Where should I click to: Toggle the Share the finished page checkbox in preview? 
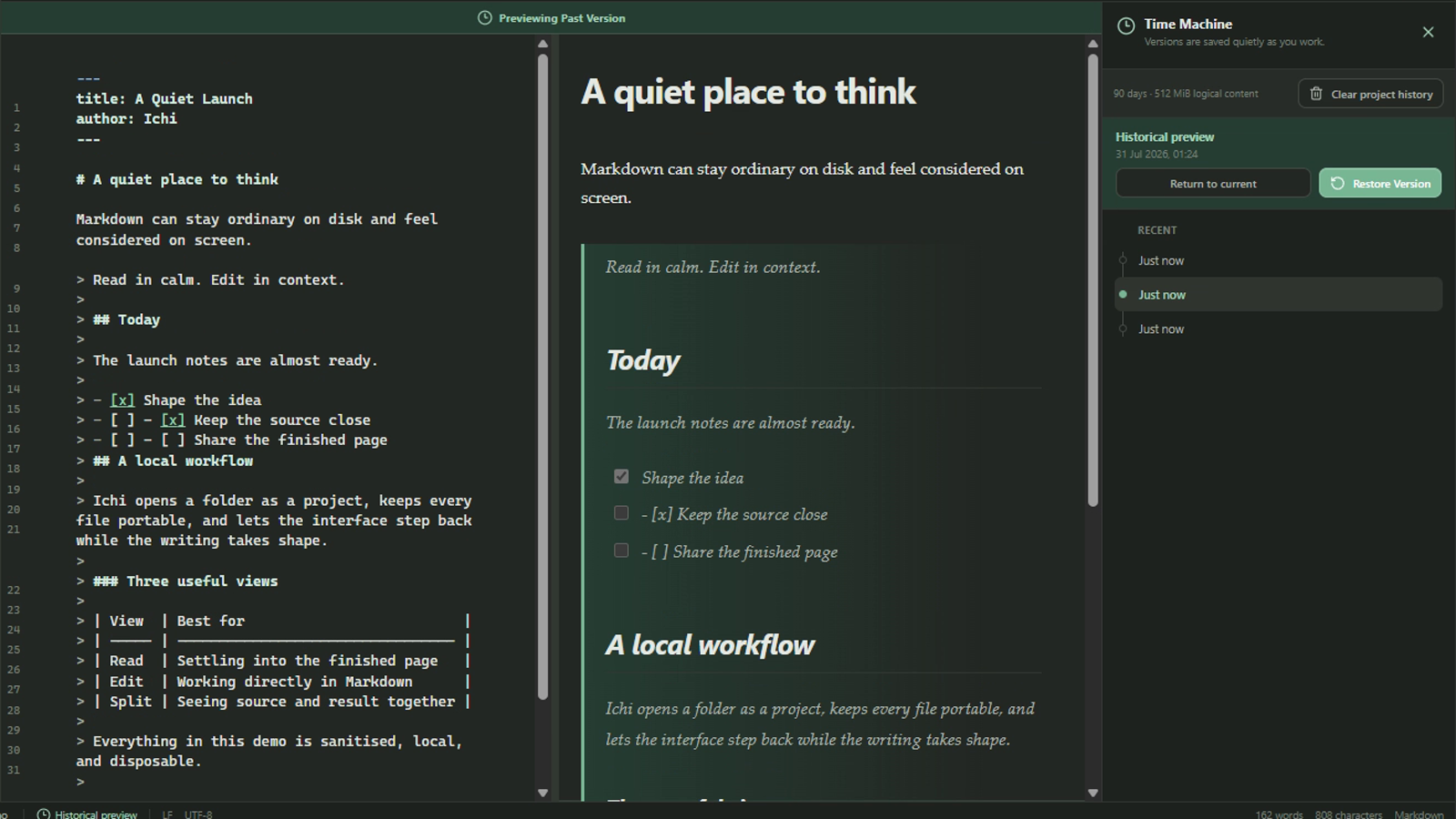pyautogui.click(x=622, y=551)
